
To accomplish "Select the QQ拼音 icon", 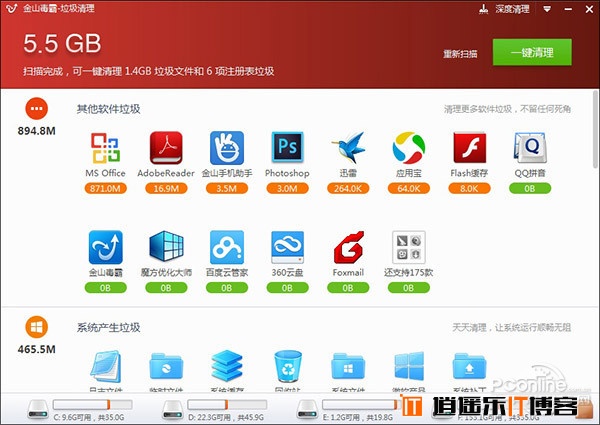I will [530, 148].
